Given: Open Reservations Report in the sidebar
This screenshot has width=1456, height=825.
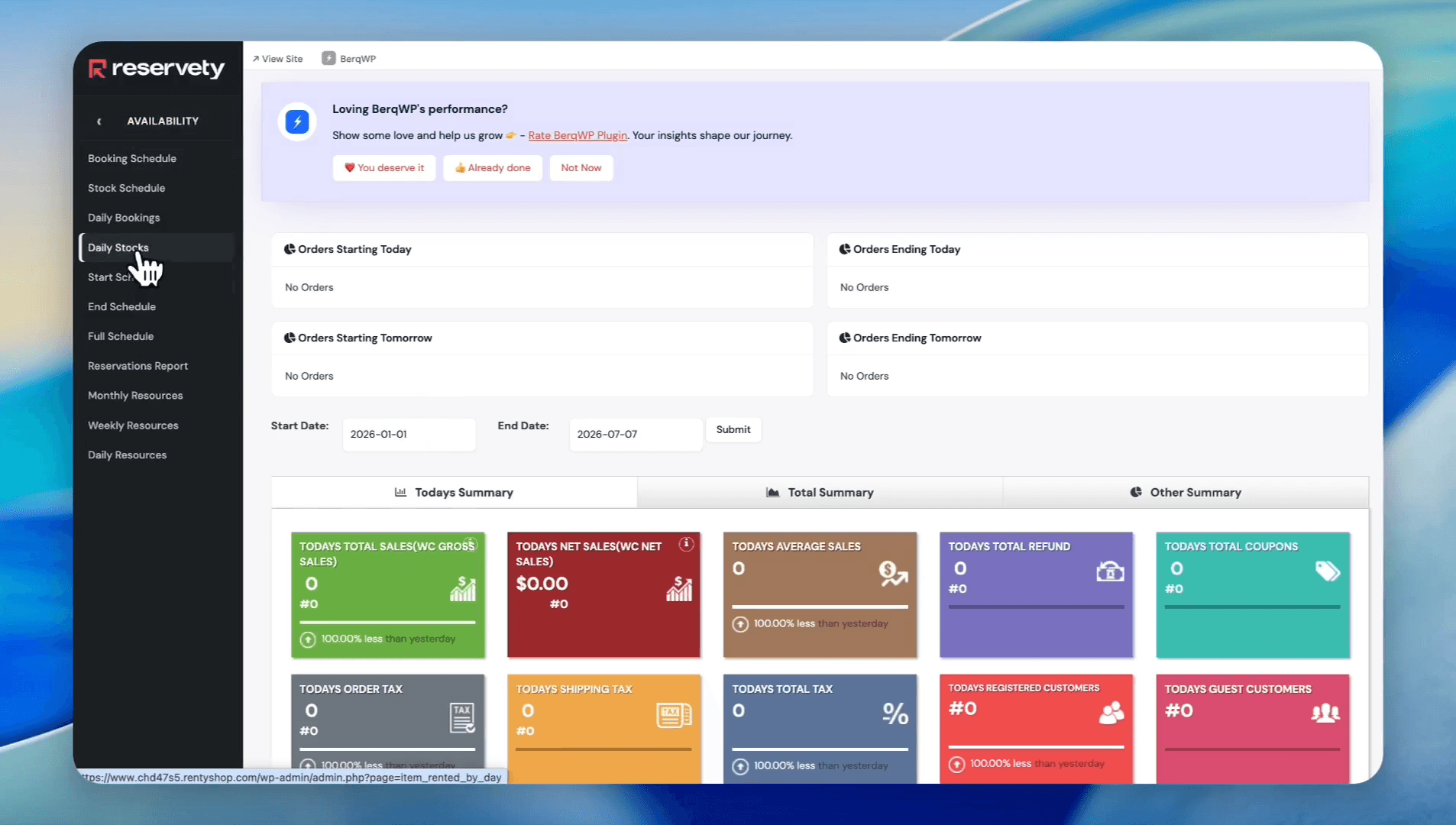Looking at the screenshot, I should pyautogui.click(x=138, y=366).
